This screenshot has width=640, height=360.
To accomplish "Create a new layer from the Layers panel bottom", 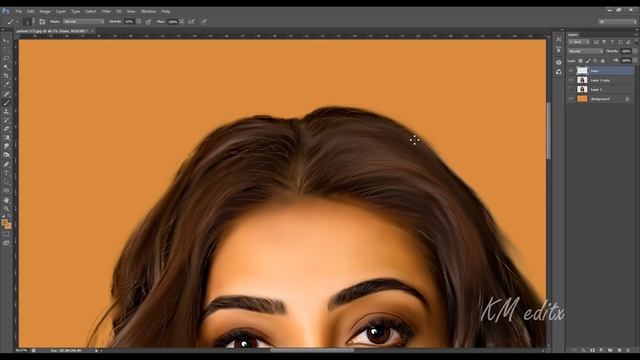I will click(619, 350).
